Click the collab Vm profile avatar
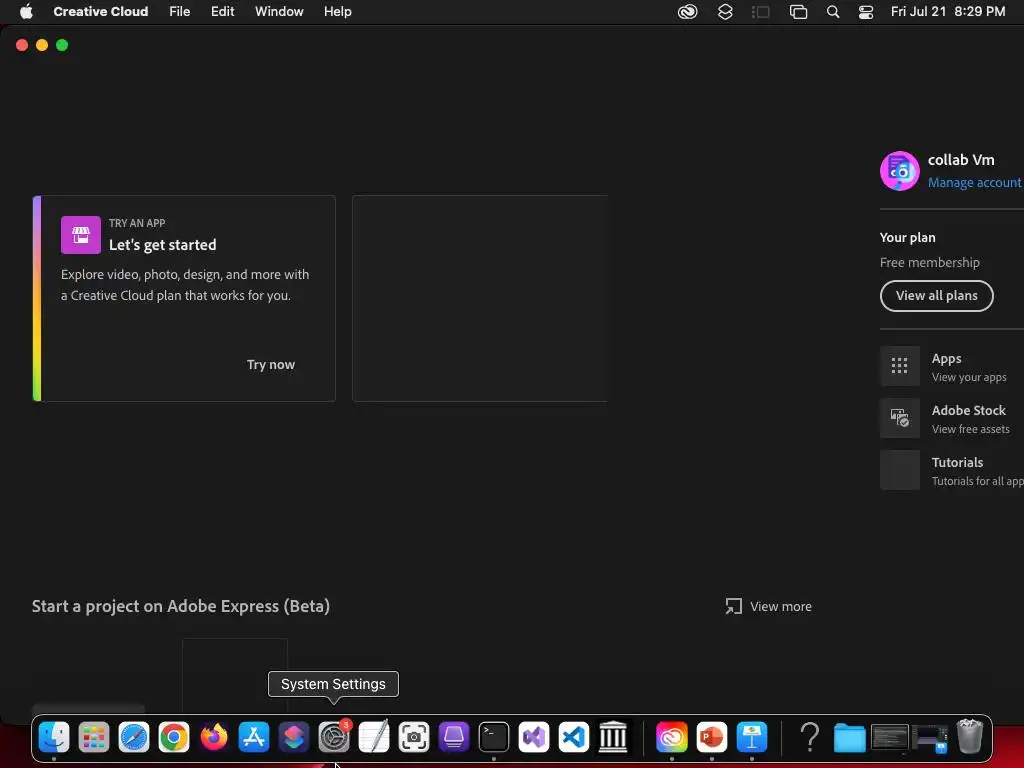This screenshot has width=1024, height=768. click(899, 171)
